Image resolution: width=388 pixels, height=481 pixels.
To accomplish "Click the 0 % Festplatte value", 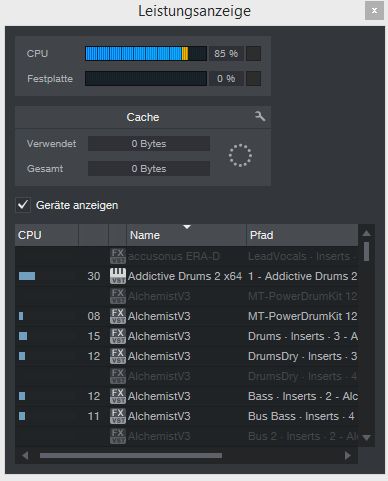I will (226, 79).
